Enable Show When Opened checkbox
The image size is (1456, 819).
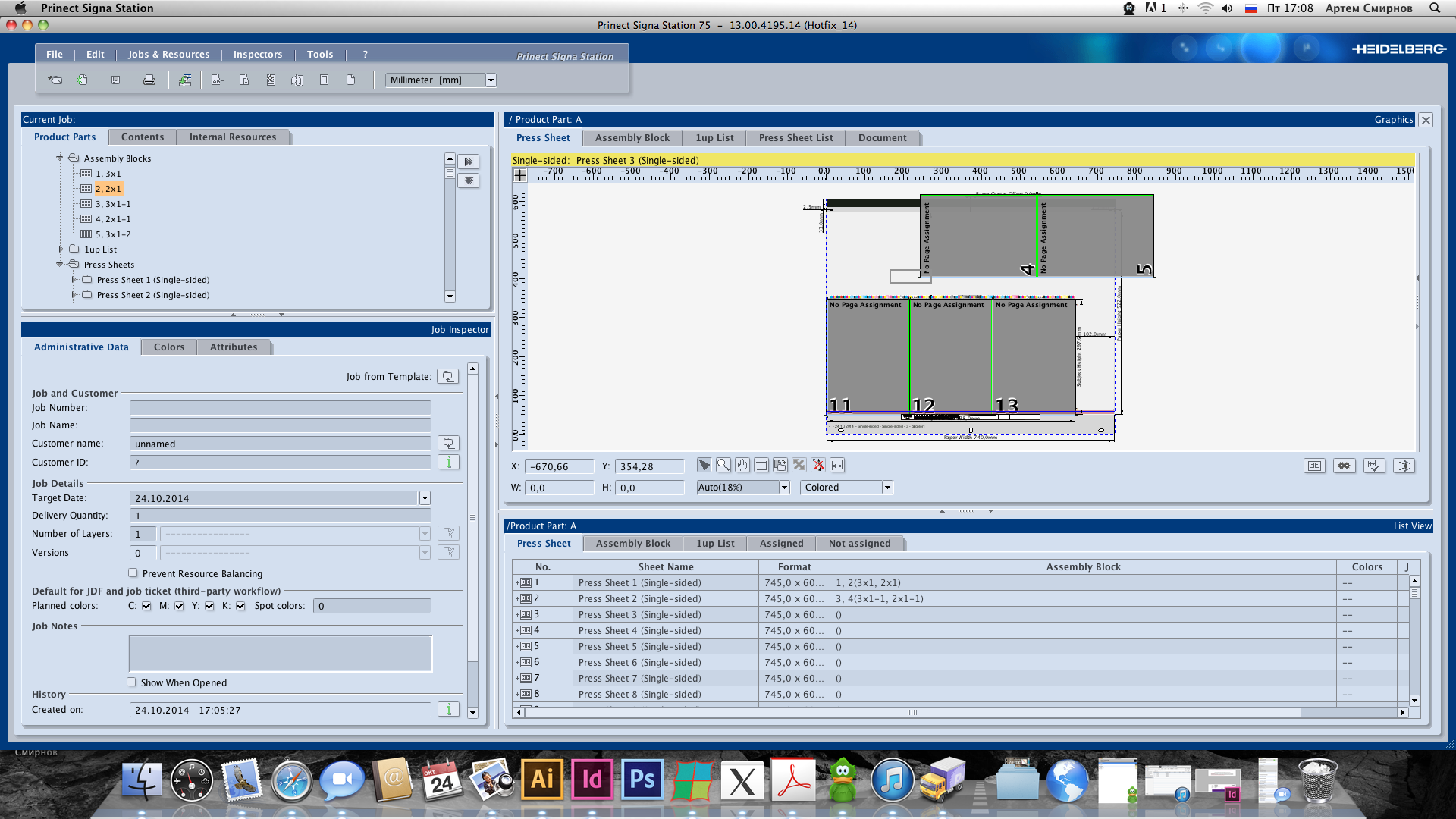131,682
